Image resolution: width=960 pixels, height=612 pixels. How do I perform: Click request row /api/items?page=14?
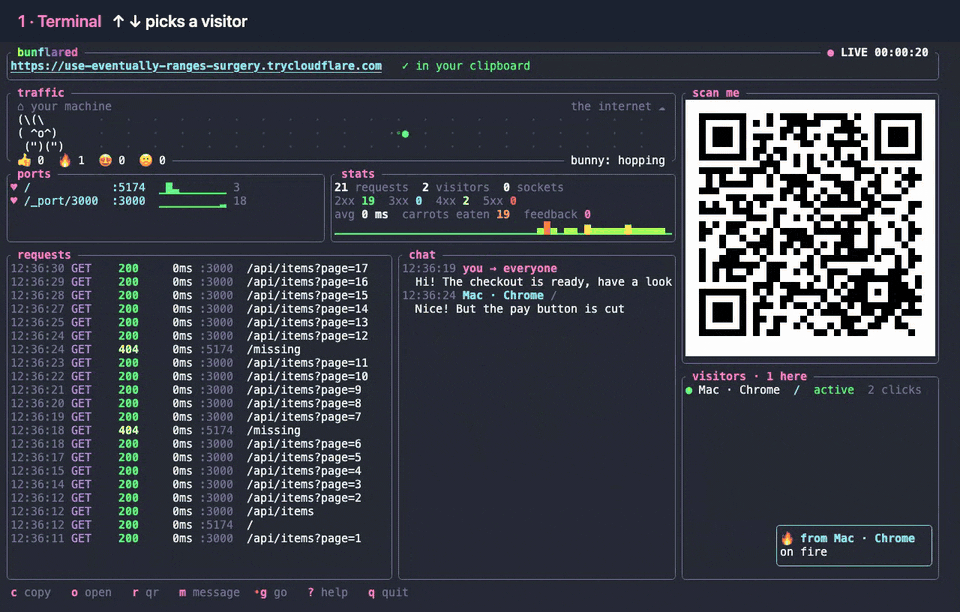tap(189, 309)
